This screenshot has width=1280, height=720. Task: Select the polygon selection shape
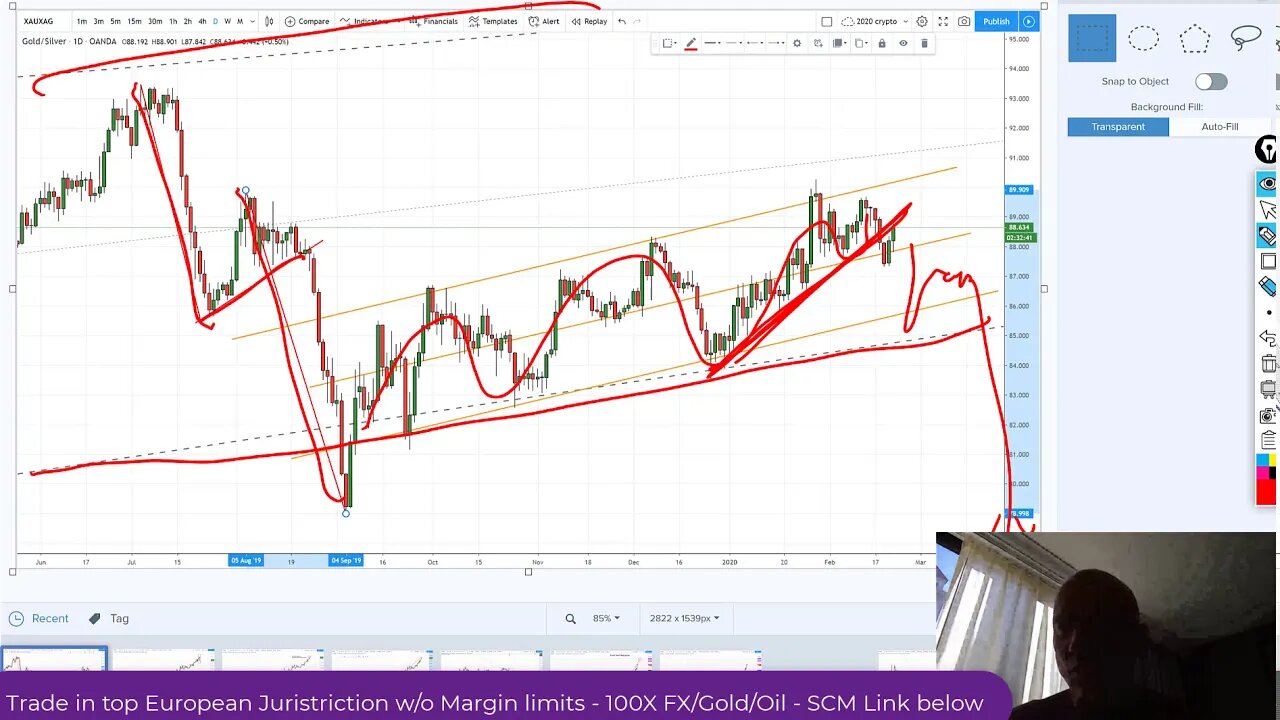point(1194,39)
